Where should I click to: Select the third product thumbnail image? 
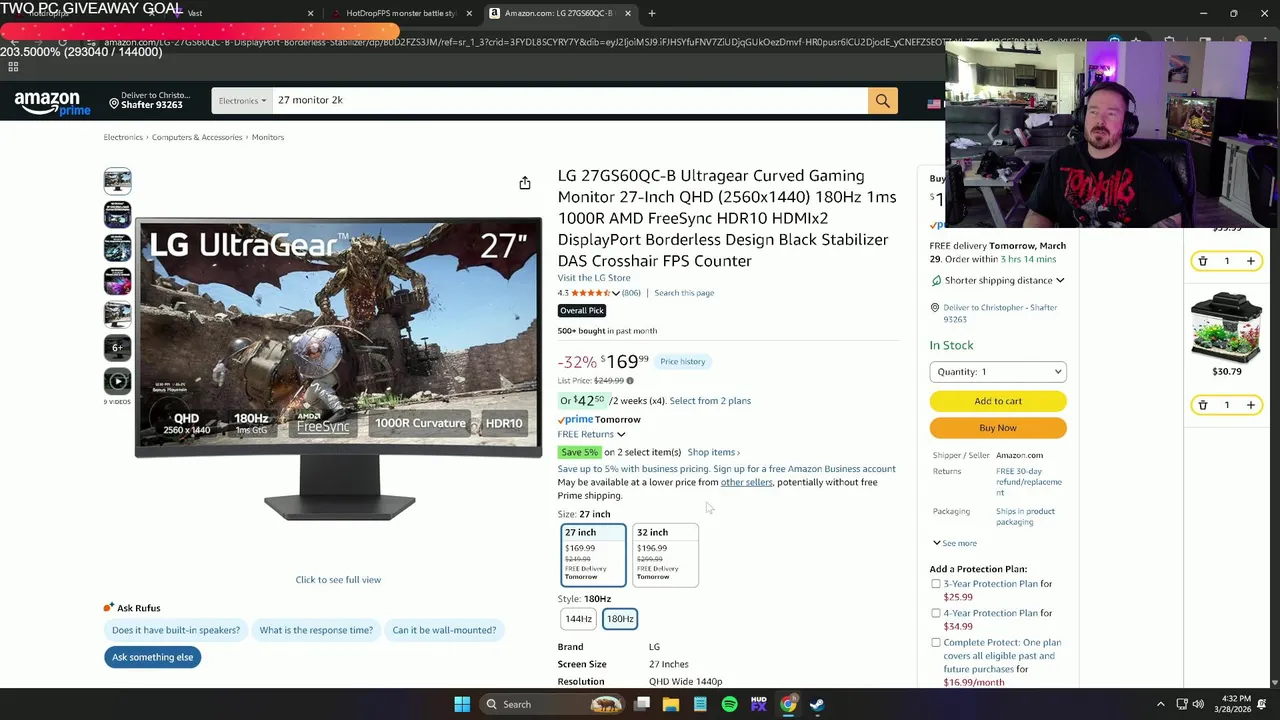(117, 248)
